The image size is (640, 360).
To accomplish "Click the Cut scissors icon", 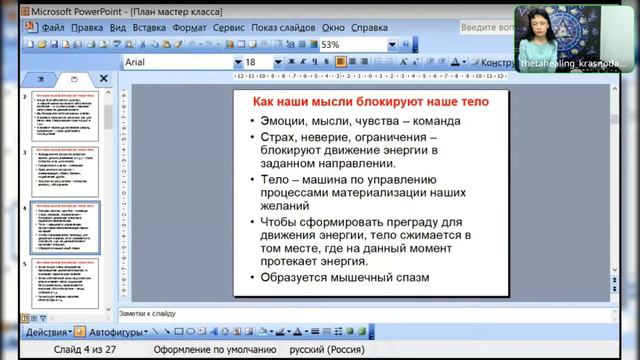I will click(x=143, y=44).
